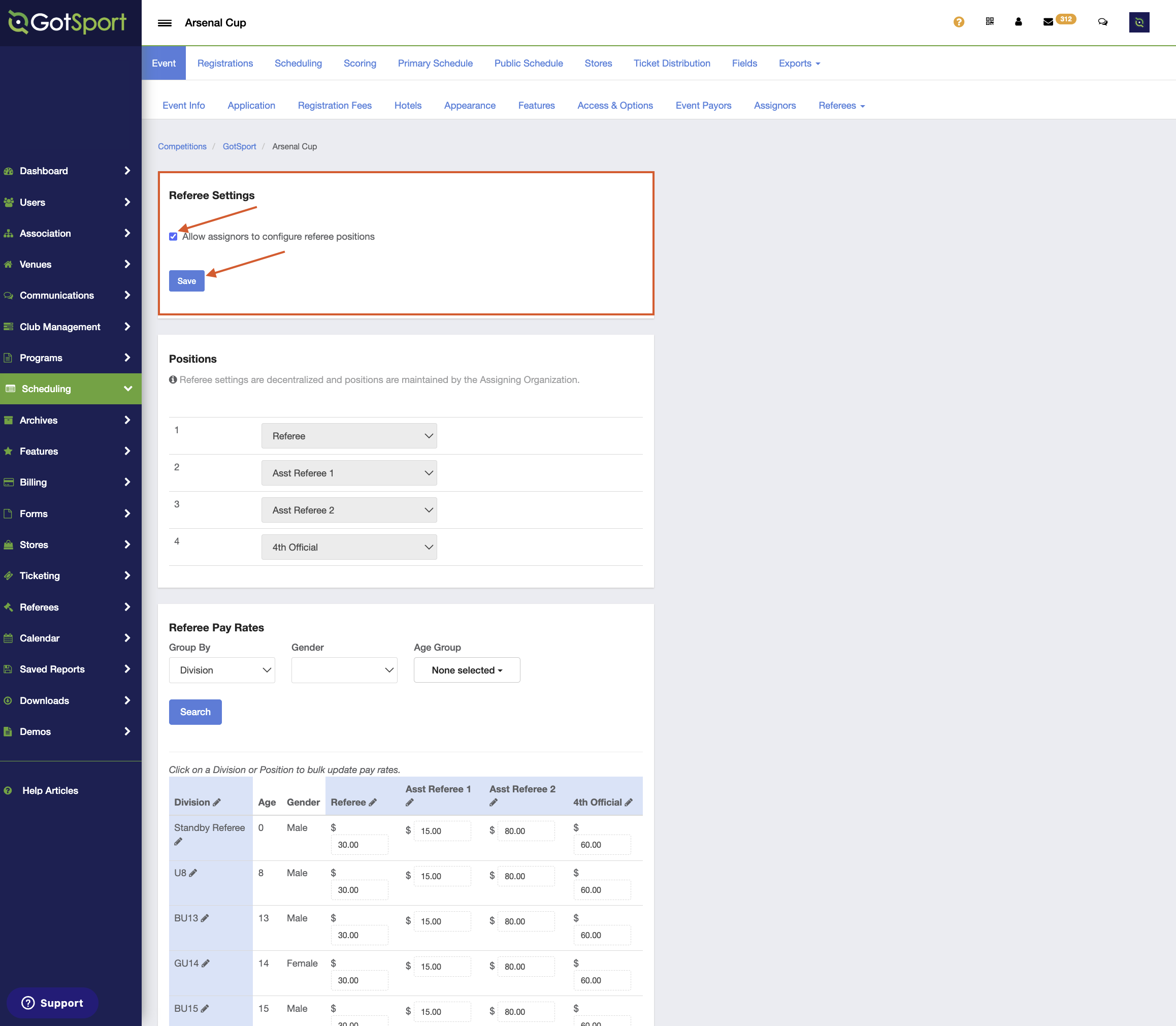Go to Competitions breadcrumb link
Screen dimensions: 1176x1026
pos(182,147)
